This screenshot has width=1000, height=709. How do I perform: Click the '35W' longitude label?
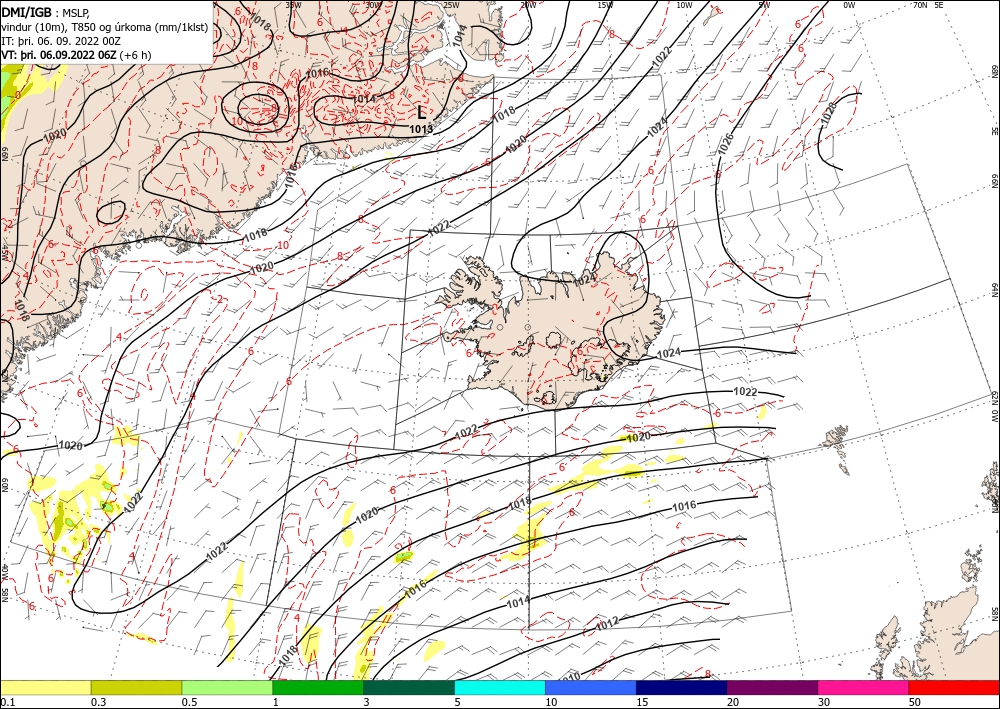point(293,5)
